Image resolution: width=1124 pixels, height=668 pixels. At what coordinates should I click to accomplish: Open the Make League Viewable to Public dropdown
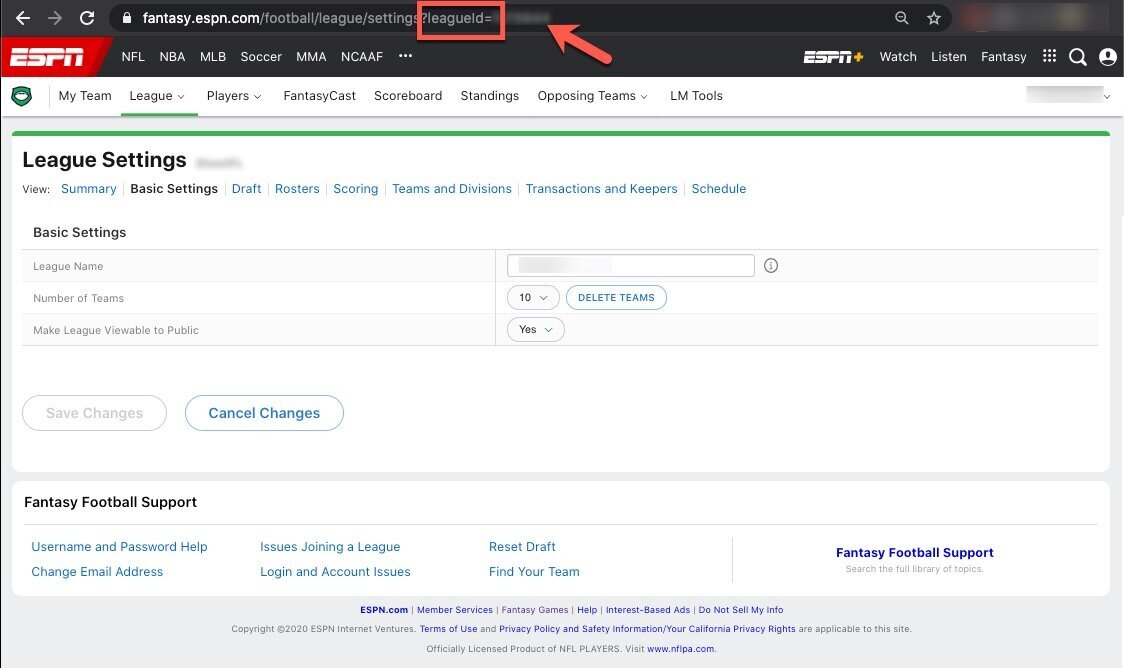(535, 330)
